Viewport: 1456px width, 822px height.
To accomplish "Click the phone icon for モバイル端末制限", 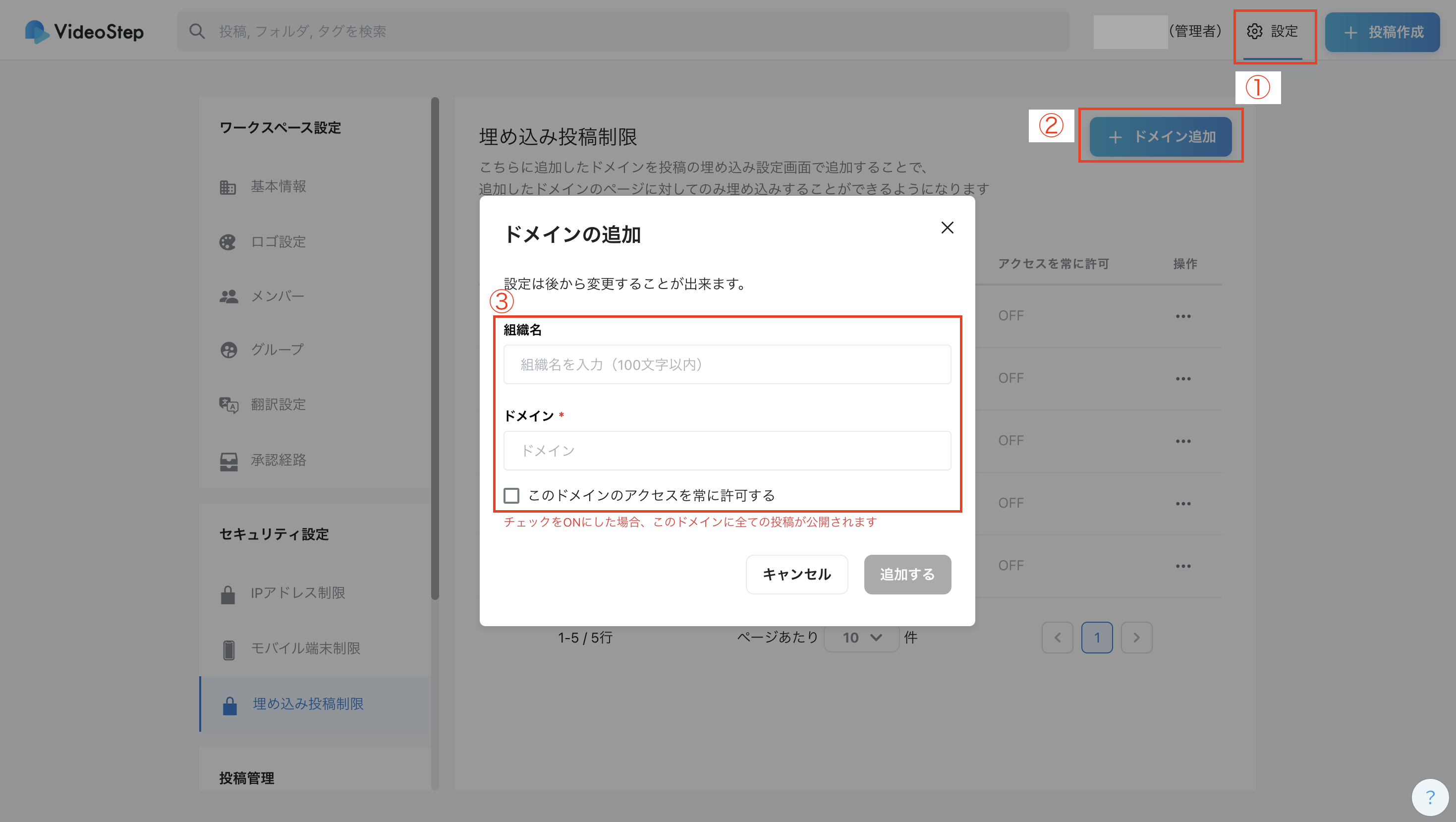I will point(228,649).
